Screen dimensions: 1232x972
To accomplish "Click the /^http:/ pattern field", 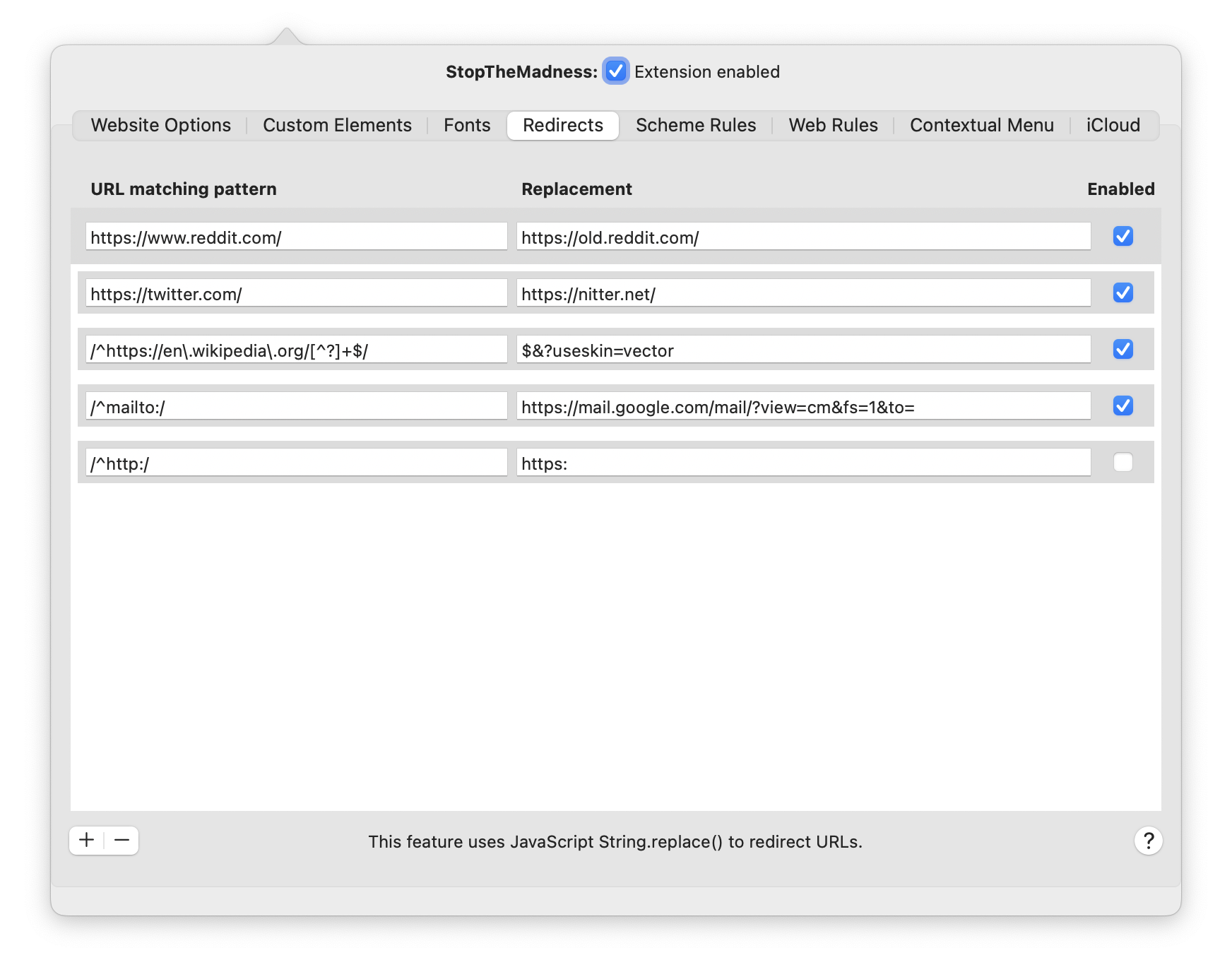I will [296, 463].
